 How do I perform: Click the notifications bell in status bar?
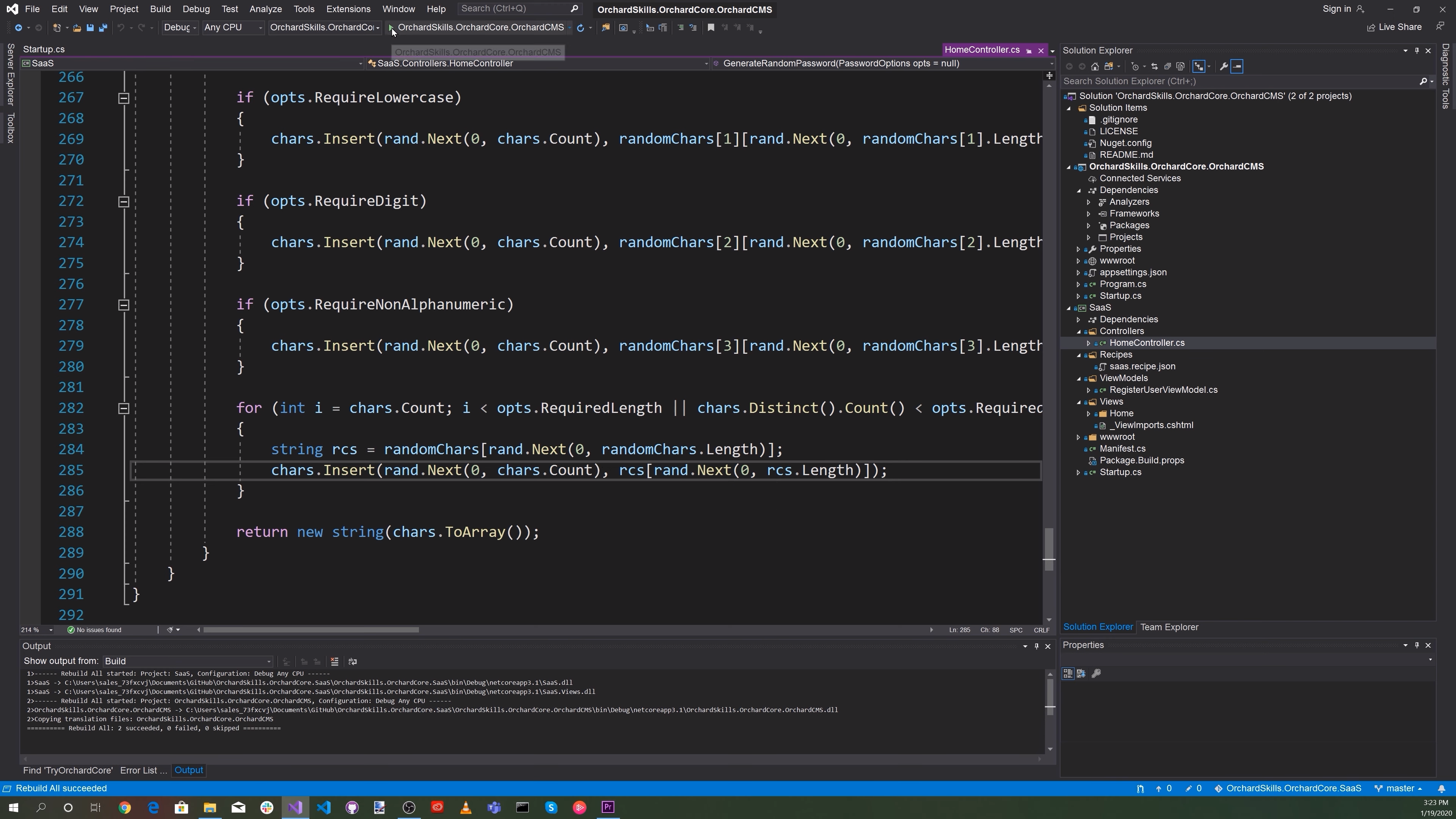[x=1441, y=789]
